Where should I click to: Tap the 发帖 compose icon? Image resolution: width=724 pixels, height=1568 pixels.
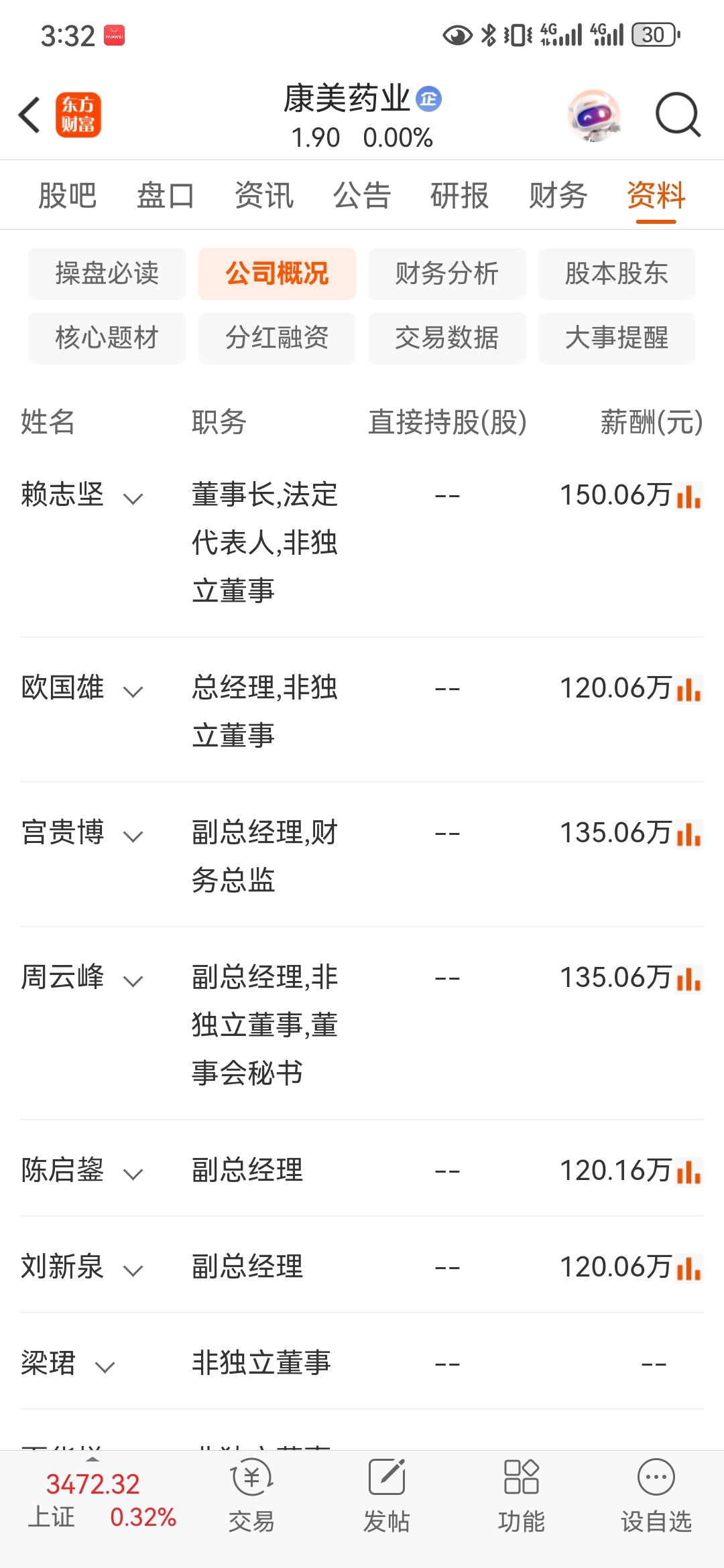[x=387, y=1477]
